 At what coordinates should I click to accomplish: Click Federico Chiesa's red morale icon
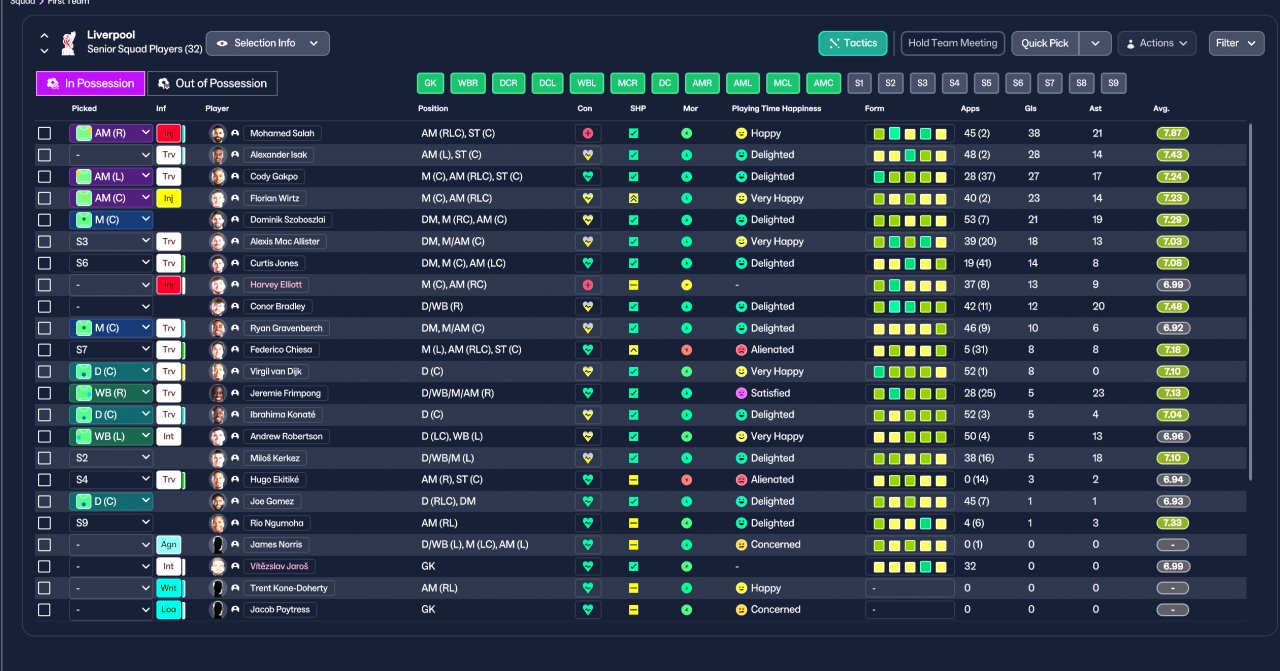(x=687, y=350)
